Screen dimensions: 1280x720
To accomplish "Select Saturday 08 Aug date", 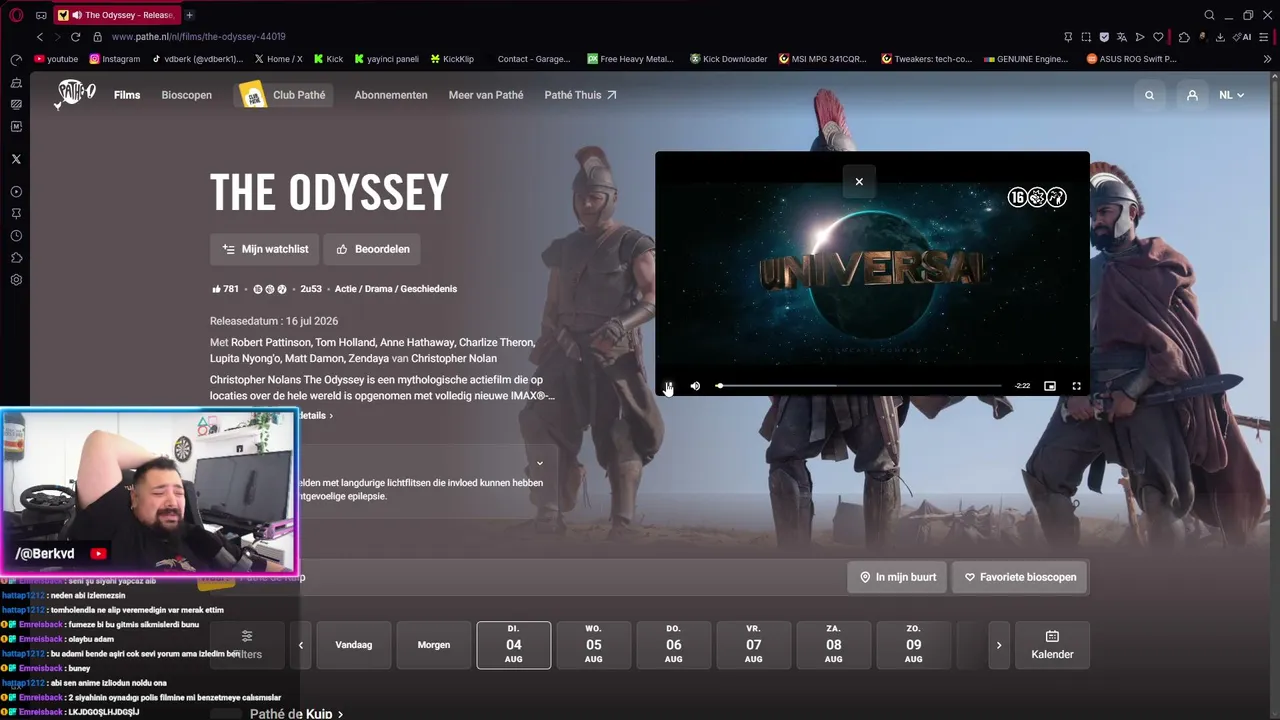I will point(834,645).
